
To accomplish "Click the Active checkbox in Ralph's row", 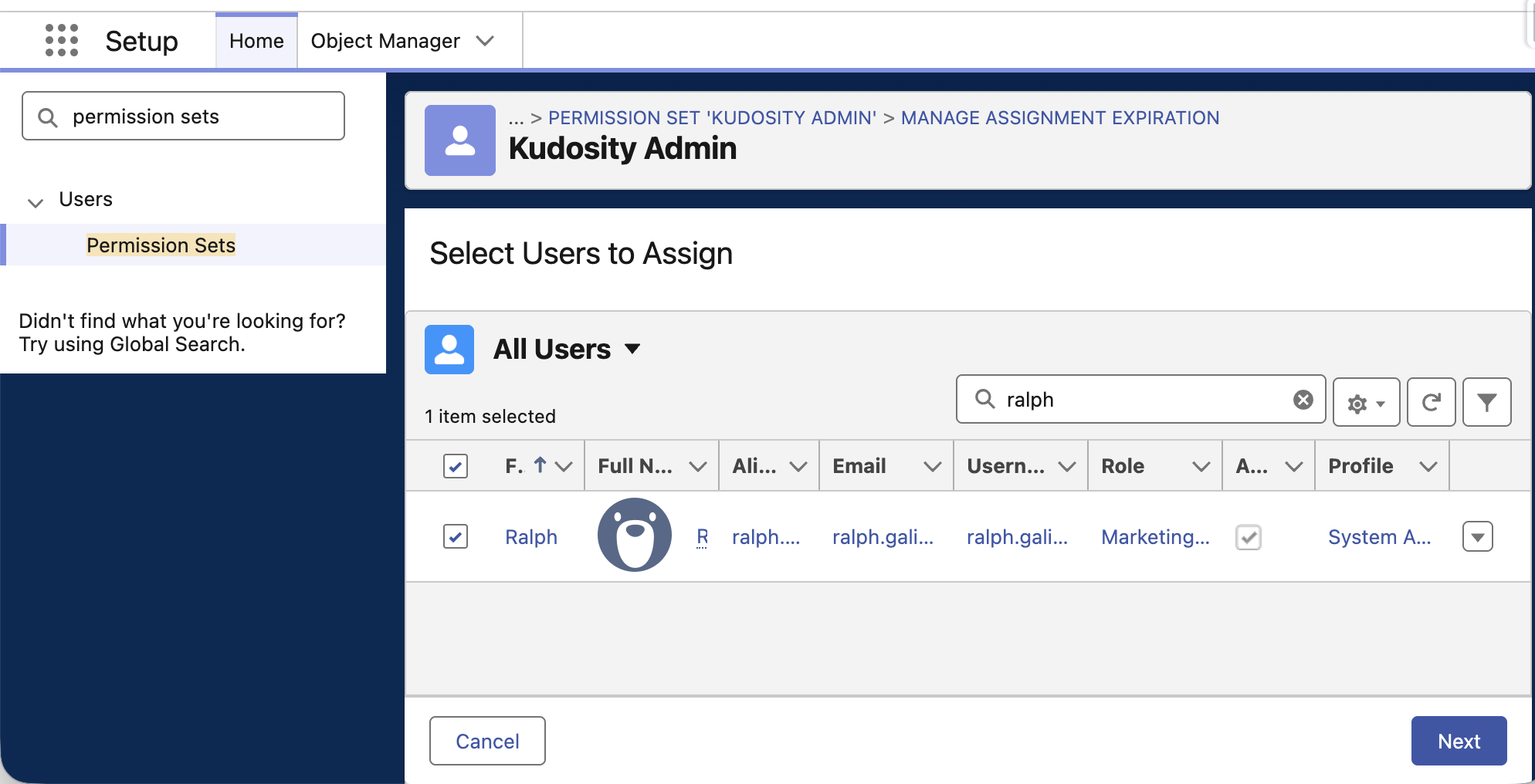I will tap(1249, 537).
